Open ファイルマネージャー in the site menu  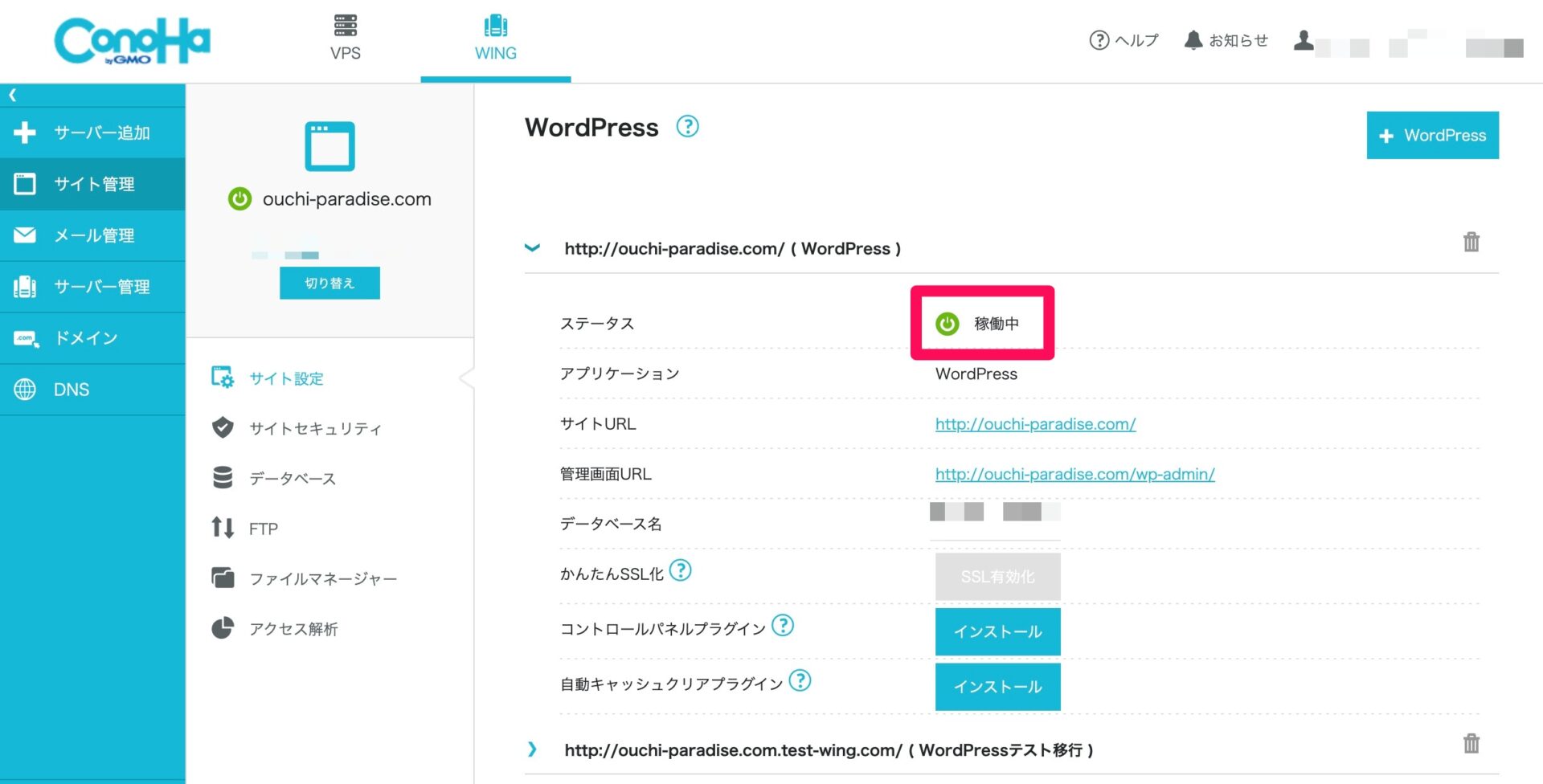tap(304, 578)
